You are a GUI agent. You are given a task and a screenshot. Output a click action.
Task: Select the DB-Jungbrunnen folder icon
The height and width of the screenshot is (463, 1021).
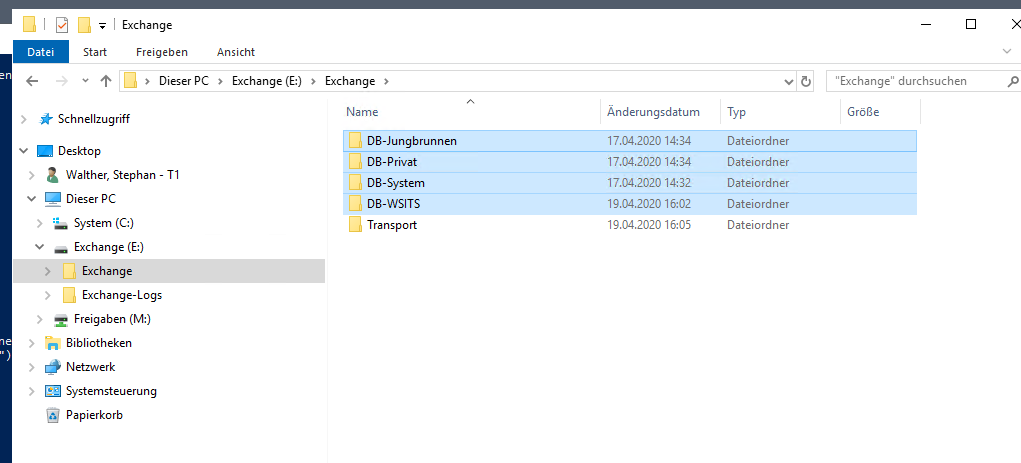coord(355,141)
